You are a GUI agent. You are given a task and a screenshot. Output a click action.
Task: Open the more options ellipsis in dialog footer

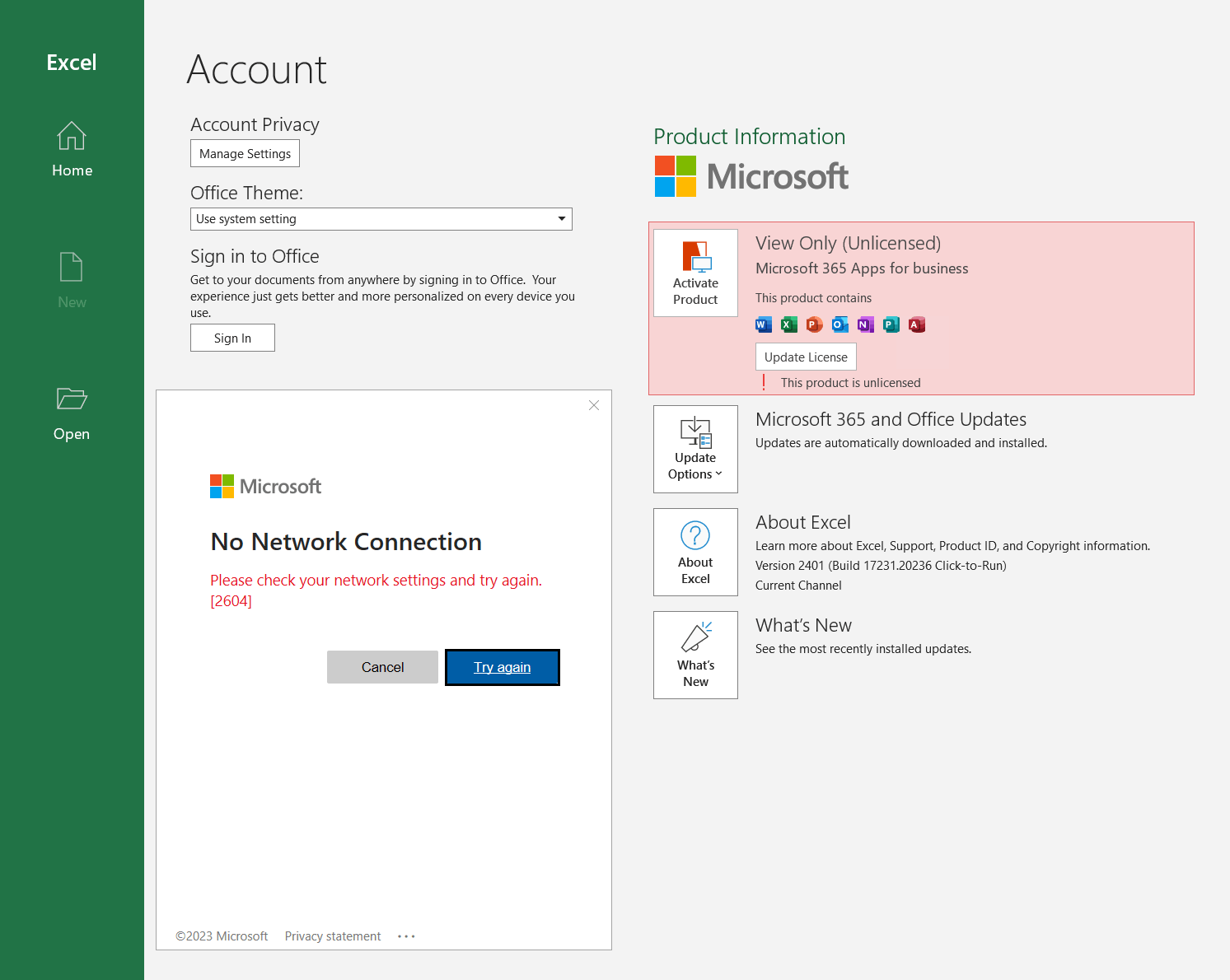coord(406,936)
